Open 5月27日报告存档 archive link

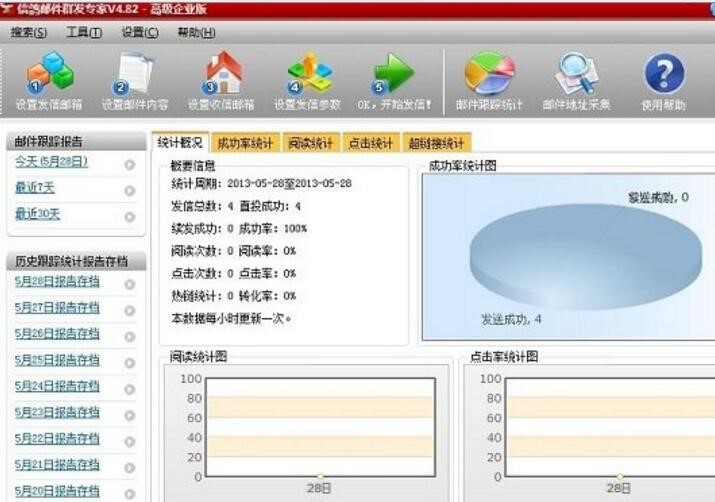tap(57, 308)
